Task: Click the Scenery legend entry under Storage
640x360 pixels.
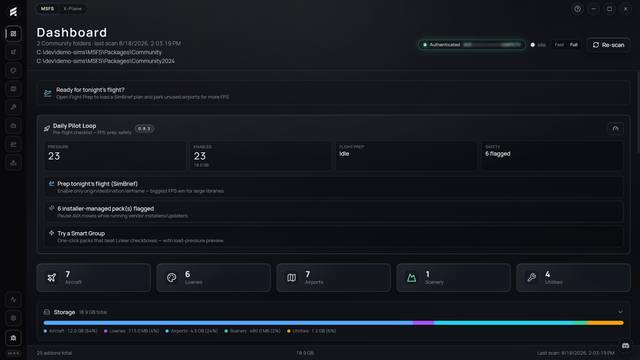Action: [x=253, y=331]
